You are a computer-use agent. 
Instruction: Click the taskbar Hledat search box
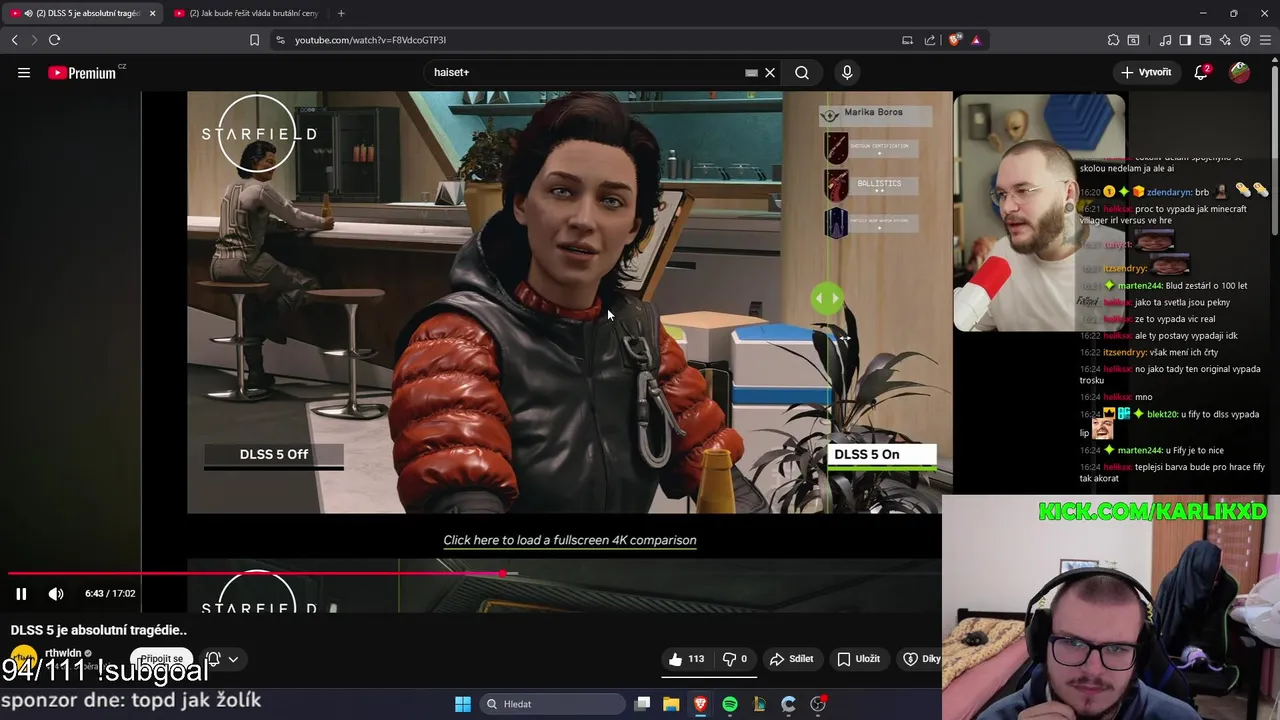[x=552, y=704]
